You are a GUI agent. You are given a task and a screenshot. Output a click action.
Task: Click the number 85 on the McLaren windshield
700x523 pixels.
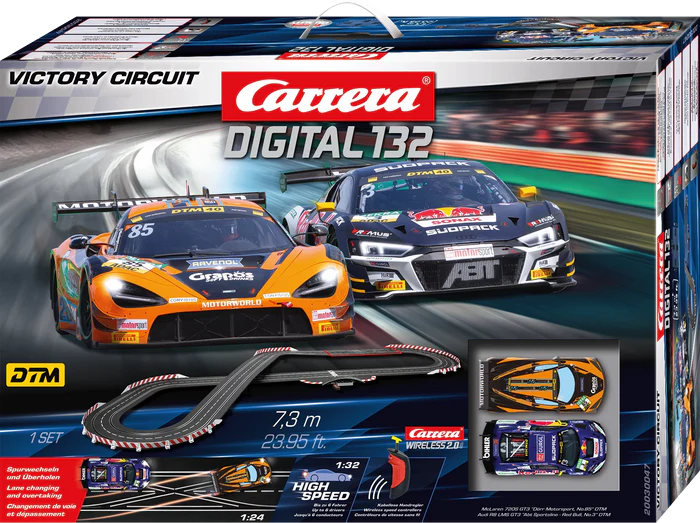click(141, 231)
